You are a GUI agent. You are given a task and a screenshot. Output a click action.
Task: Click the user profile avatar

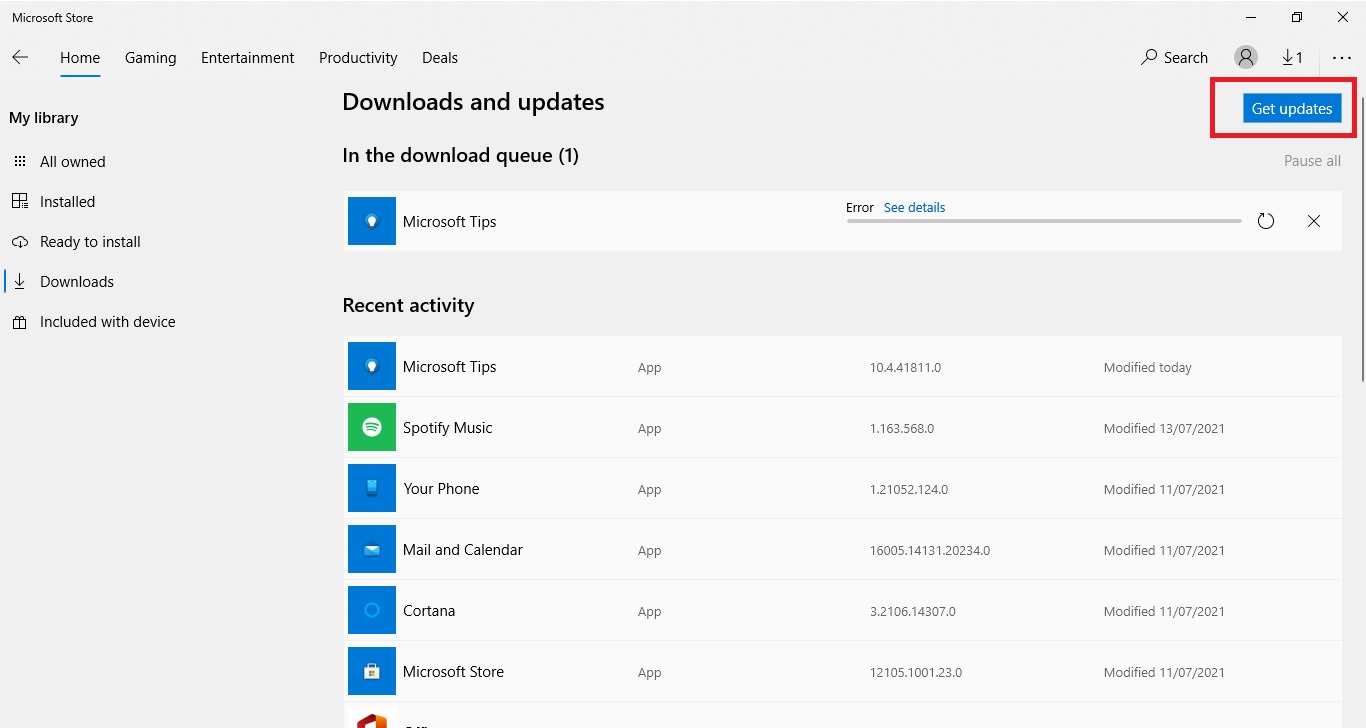click(x=1245, y=57)
